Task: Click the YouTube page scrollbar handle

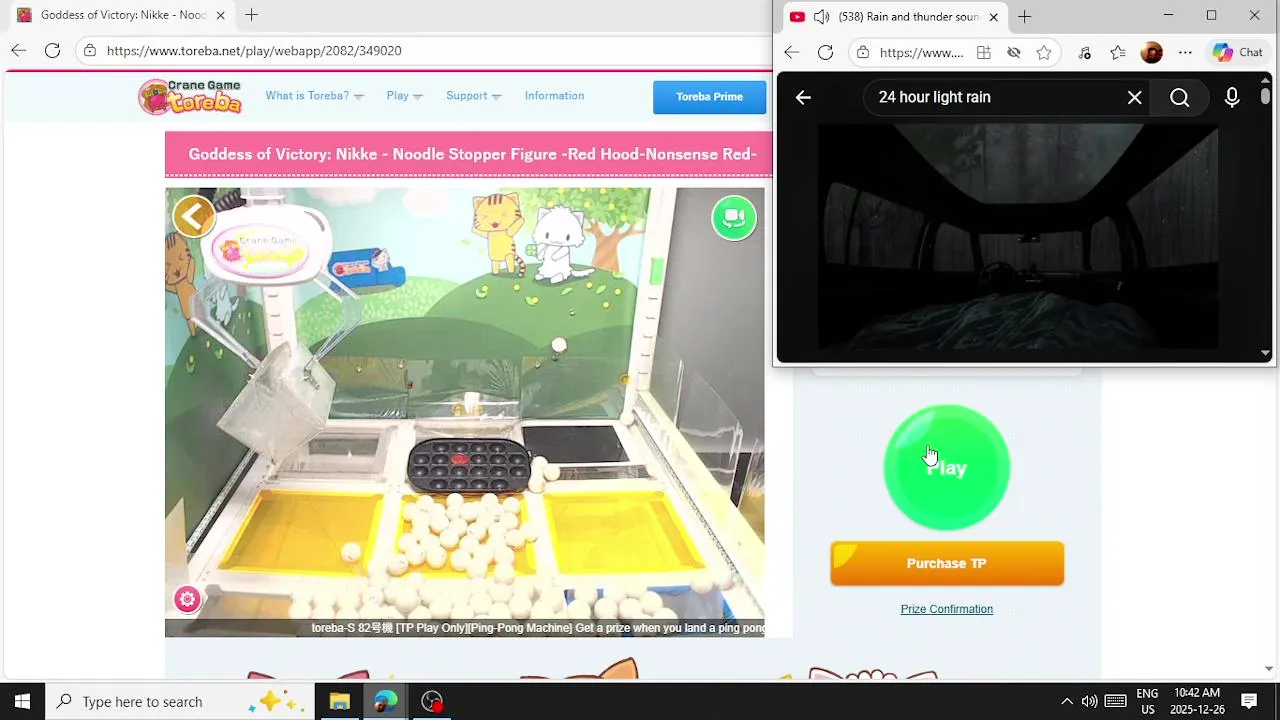Action: pyautogui.click(x=1265, y=96)
